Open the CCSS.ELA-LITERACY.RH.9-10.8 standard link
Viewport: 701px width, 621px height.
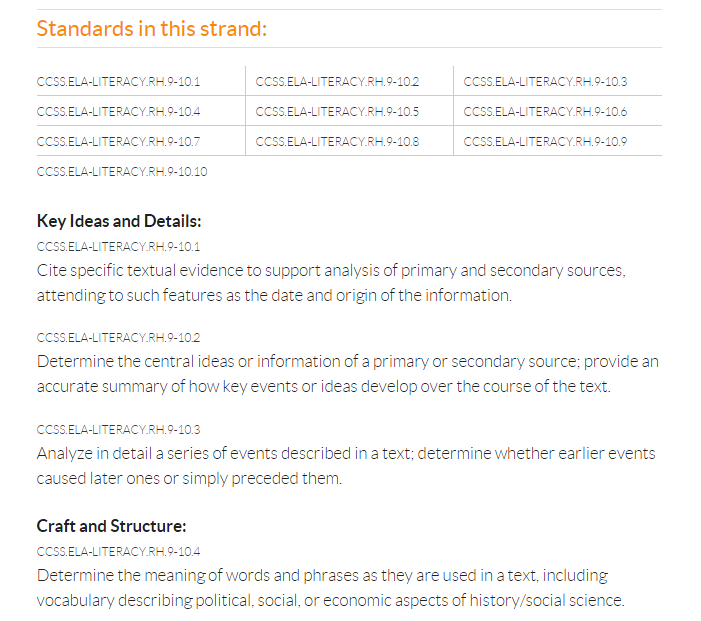click(x=337, y=141)
